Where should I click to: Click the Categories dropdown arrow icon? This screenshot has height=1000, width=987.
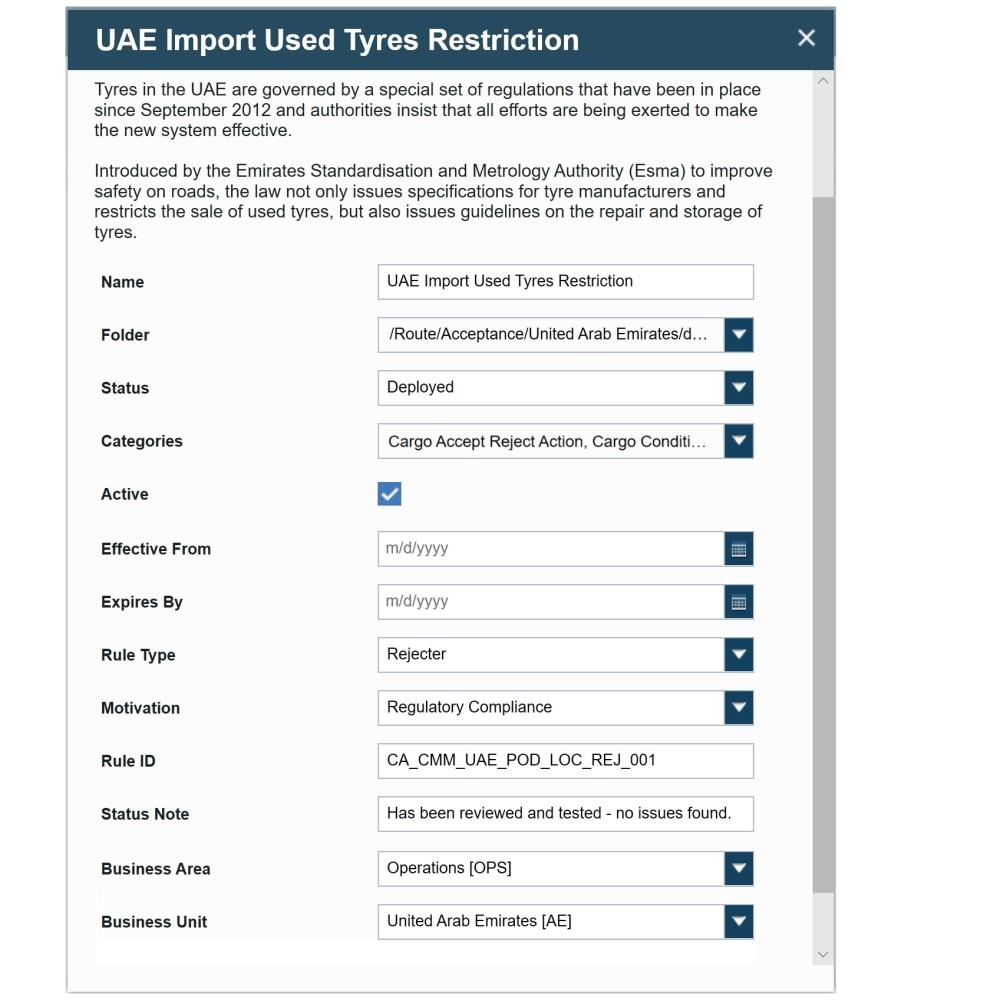[738, 441]
